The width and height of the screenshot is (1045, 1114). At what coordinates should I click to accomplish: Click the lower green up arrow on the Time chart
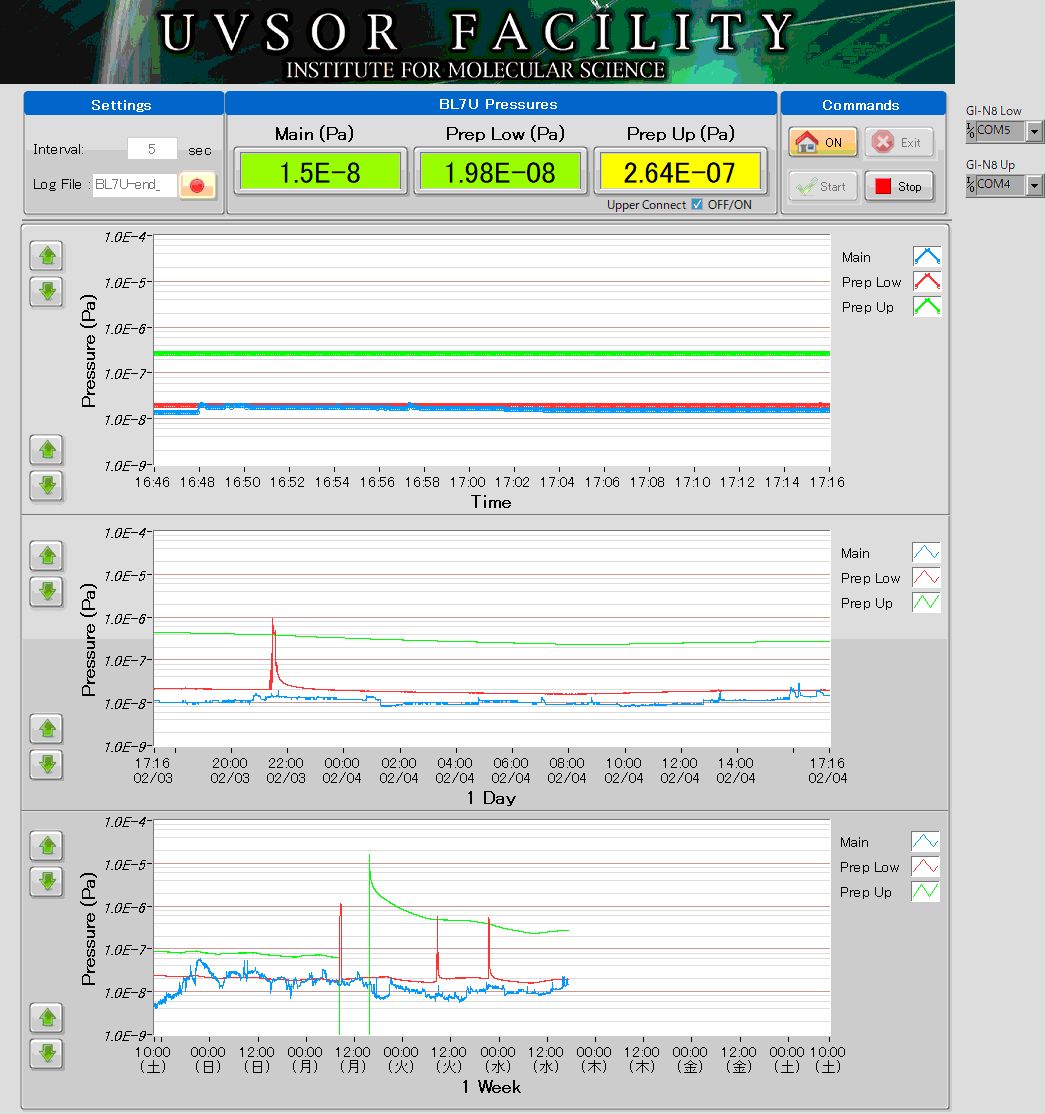[x=46, y=450]
